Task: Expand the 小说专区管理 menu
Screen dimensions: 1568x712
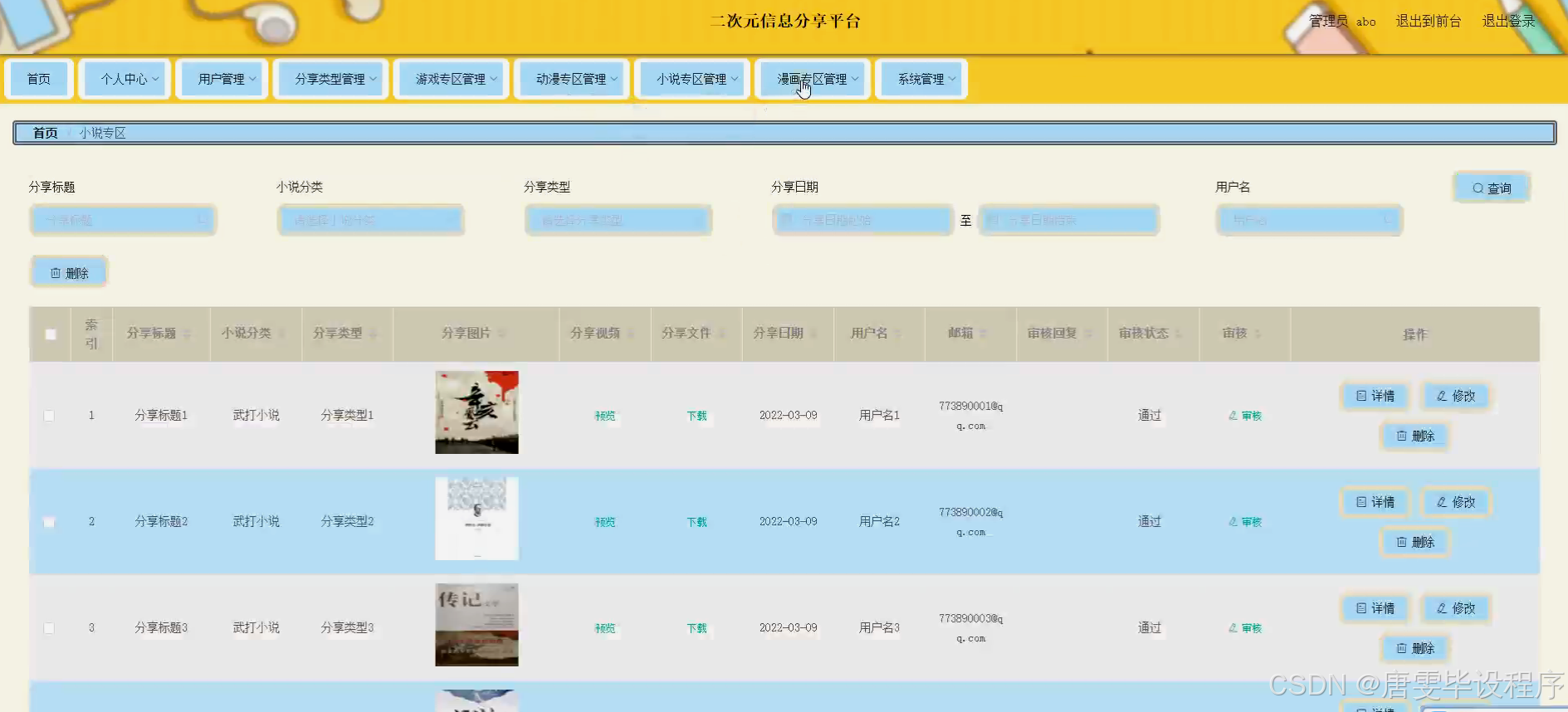Action: [691, 79]
